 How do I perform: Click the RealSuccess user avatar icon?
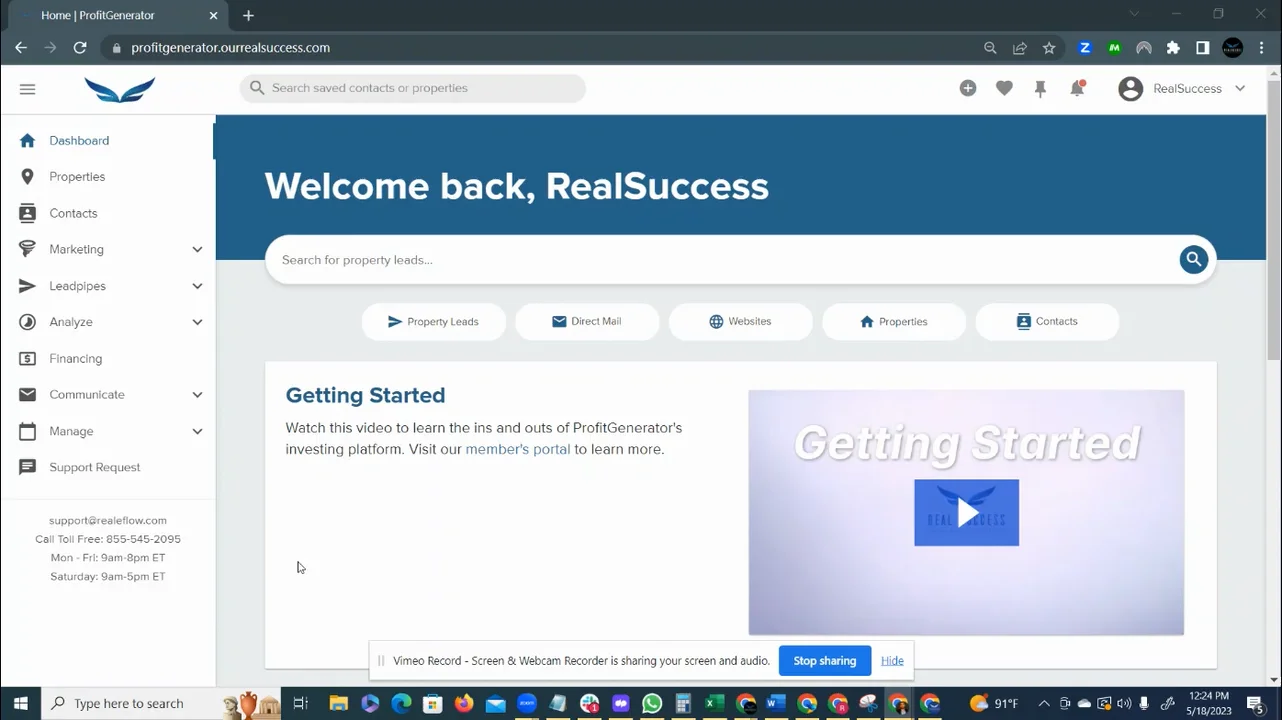(1131, 89)
